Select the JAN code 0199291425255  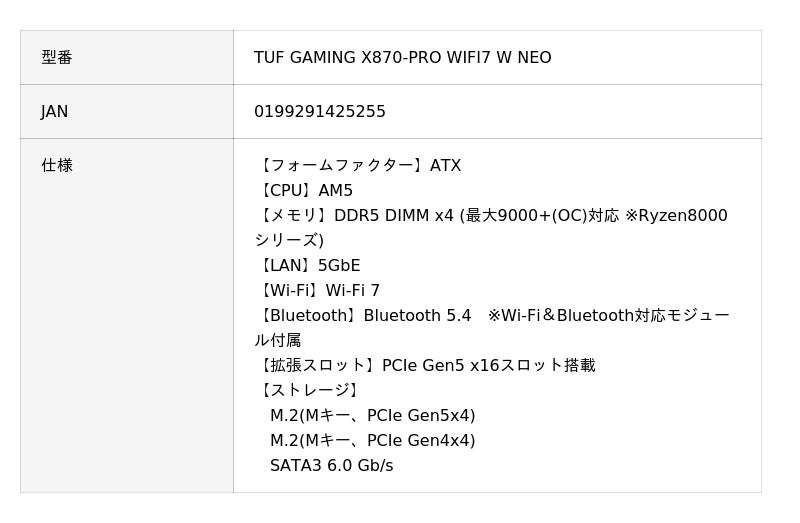click(319, 112)
